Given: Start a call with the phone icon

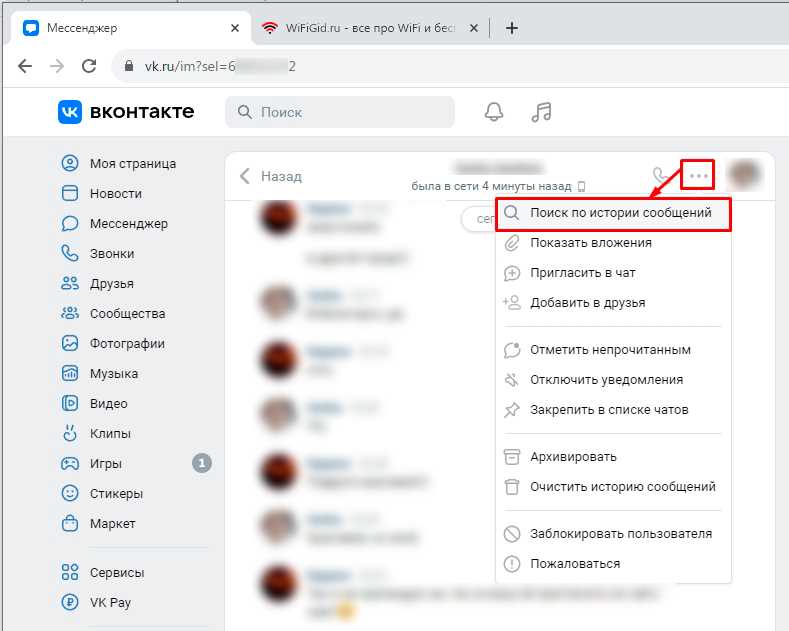Looking at the screenshot, I should (x=660, y=176).
